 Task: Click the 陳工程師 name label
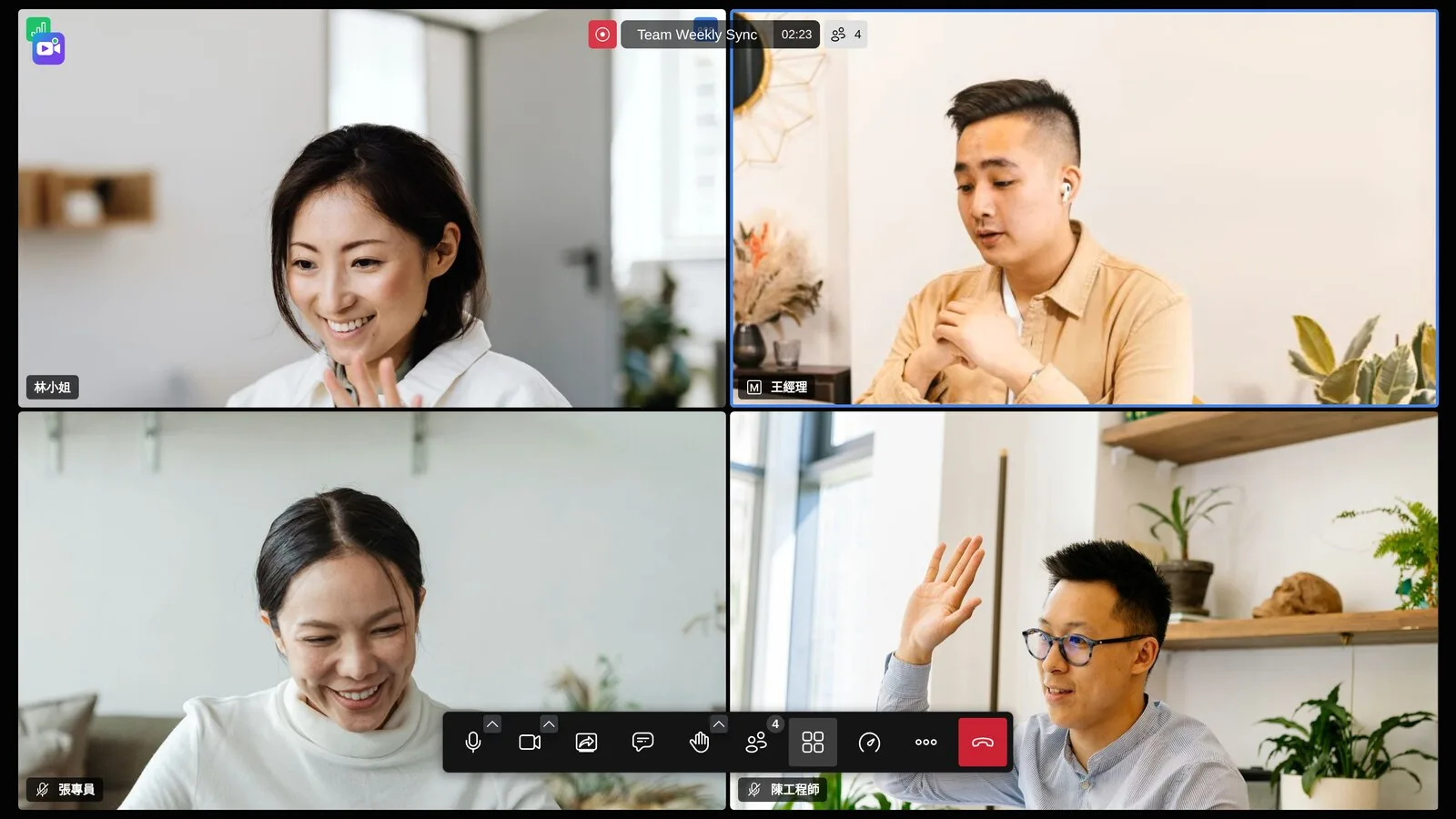[x=795, y=790]
